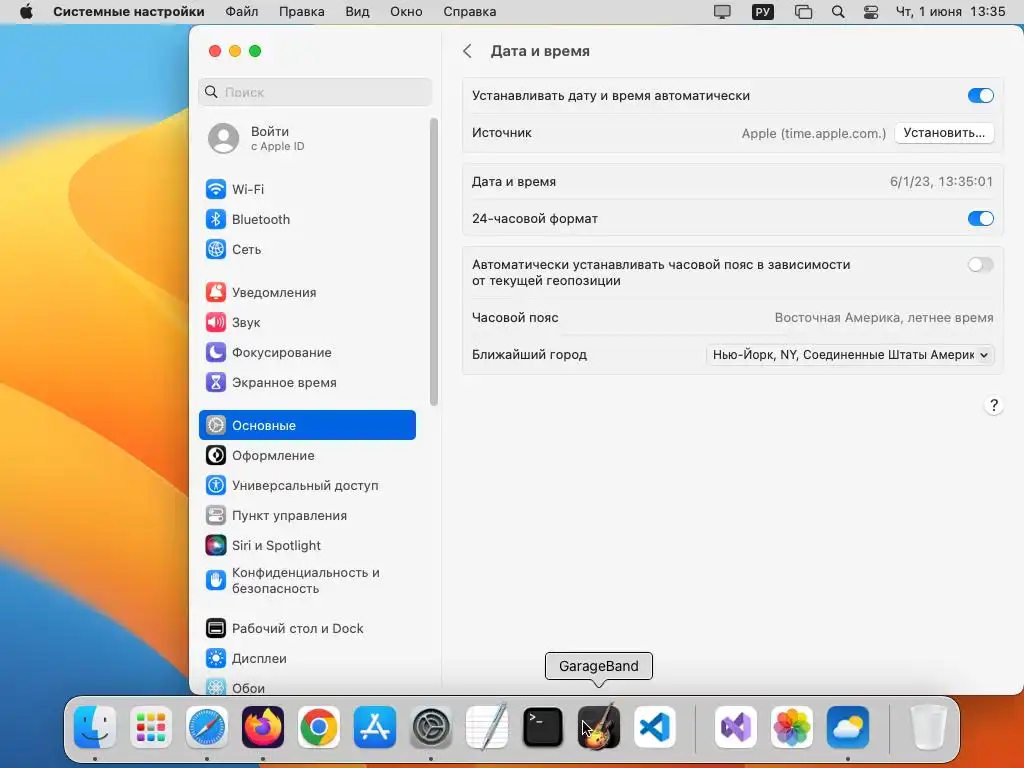Open TextEdit from the Dock

(x=487, y=727)
